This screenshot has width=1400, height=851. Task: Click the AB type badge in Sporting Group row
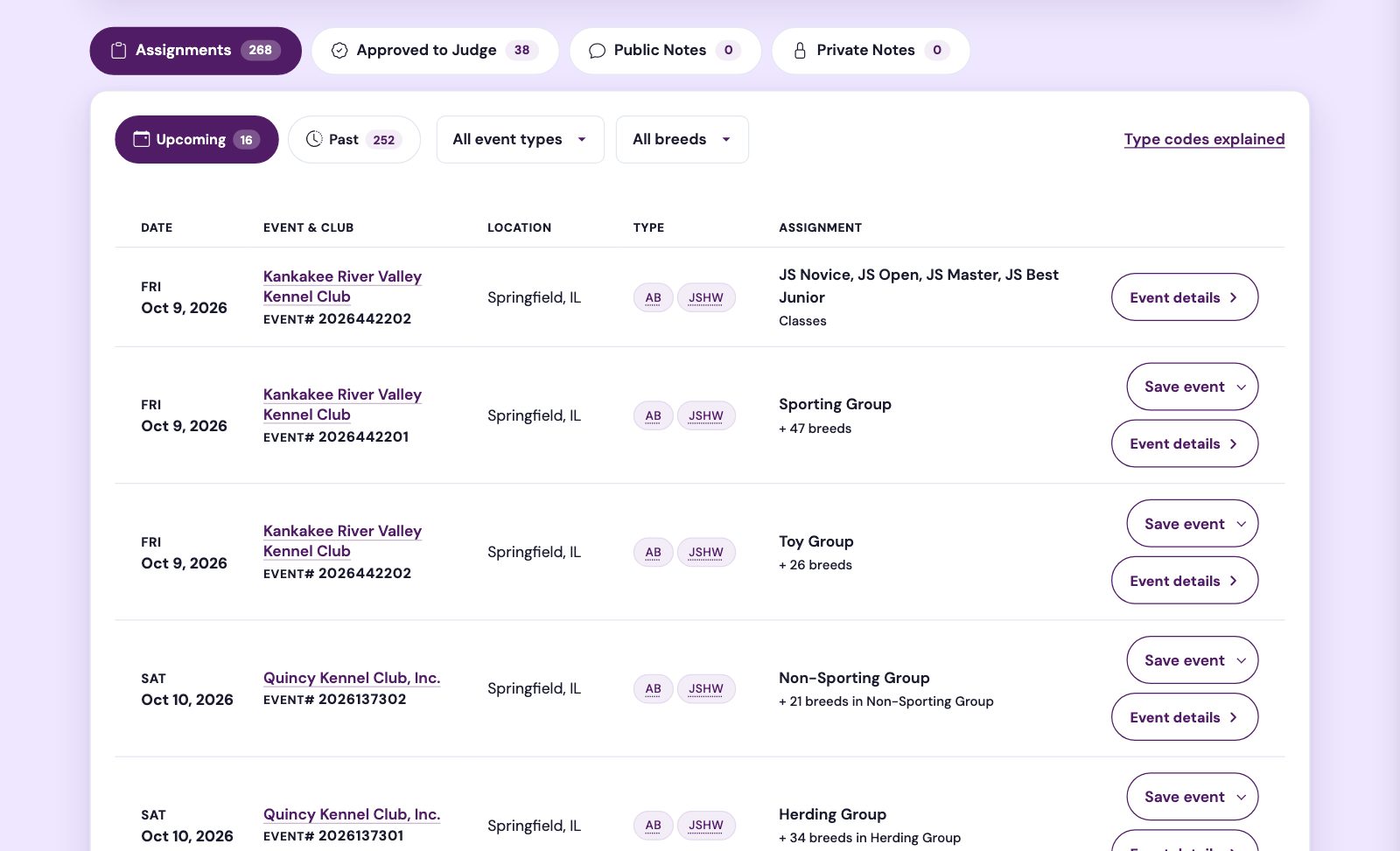[x=653, y=415]
